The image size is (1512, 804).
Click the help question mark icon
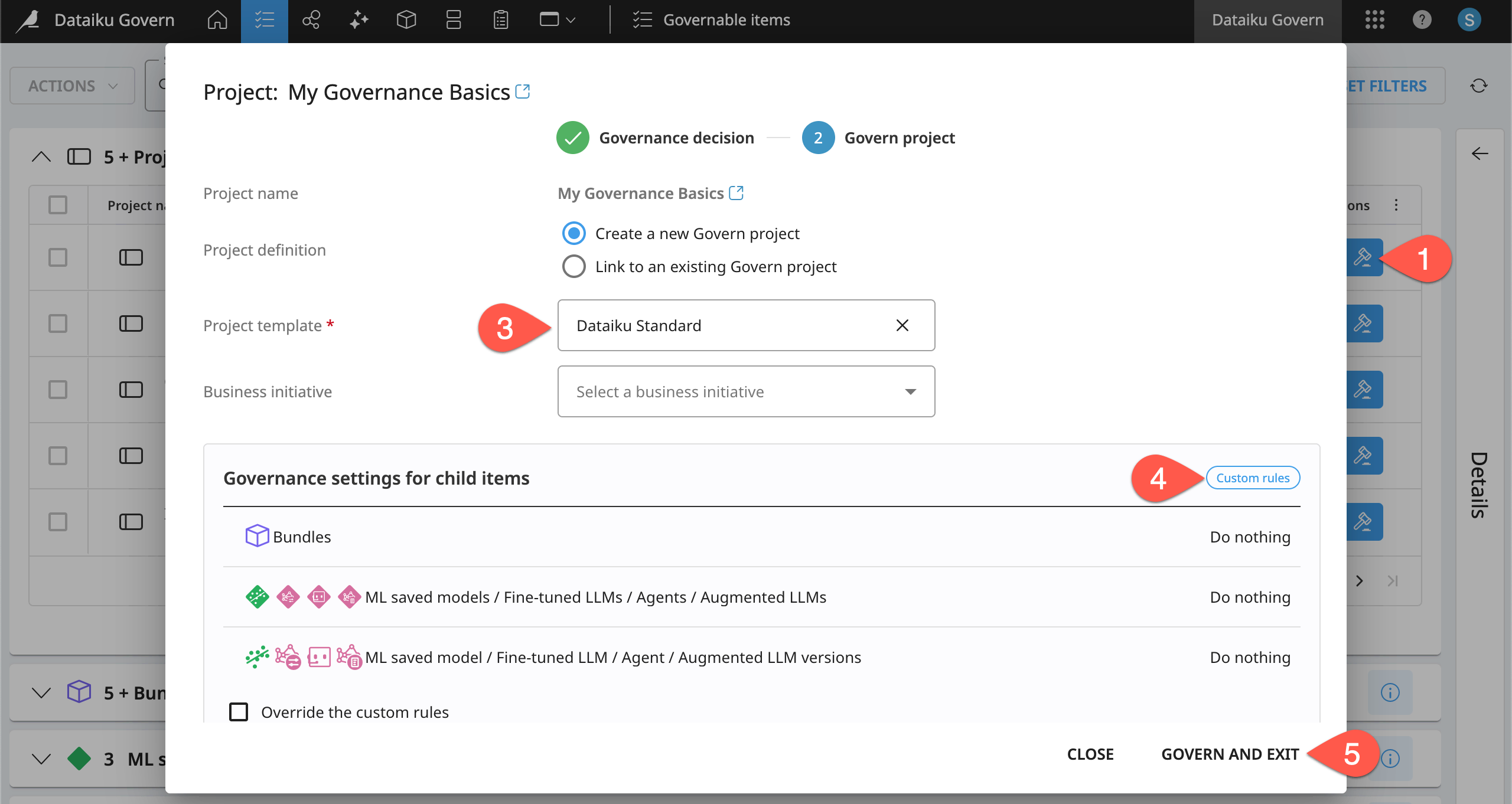1422,19
